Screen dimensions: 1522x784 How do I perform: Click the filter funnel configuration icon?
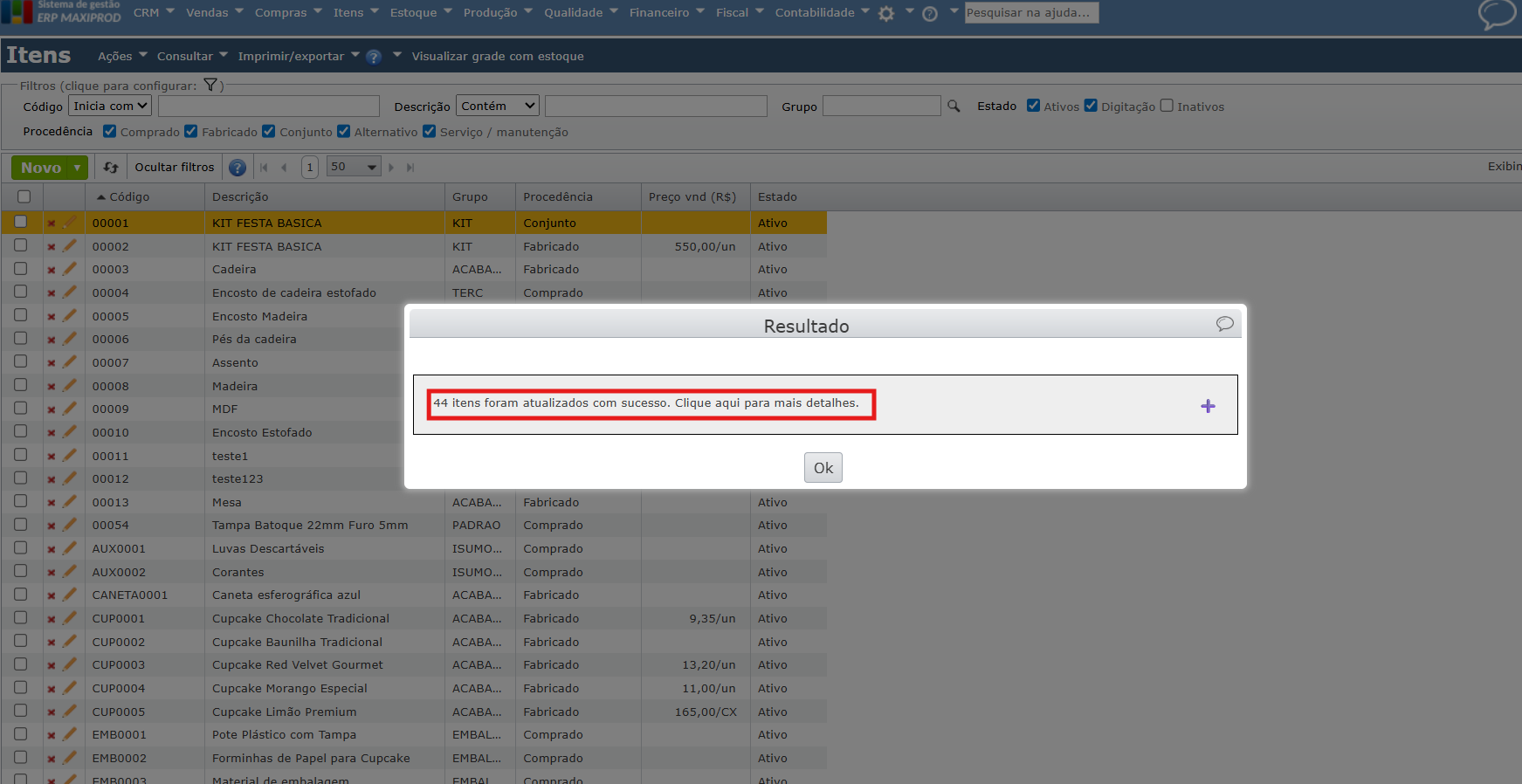(x=210, y=85)
